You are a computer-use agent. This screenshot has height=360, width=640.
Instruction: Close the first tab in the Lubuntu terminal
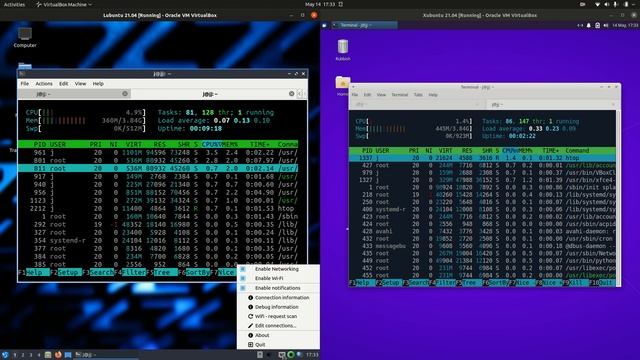point(125,94)
